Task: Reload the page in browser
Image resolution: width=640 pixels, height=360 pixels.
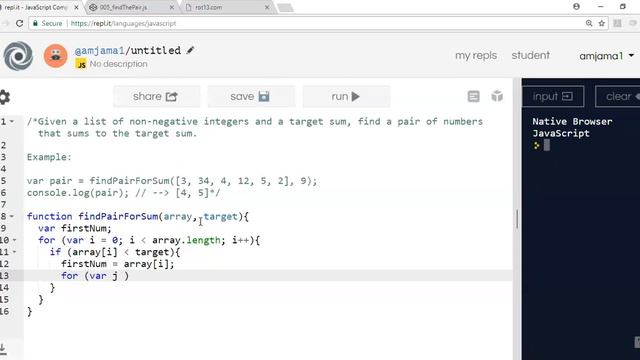Action: (19, 23)
